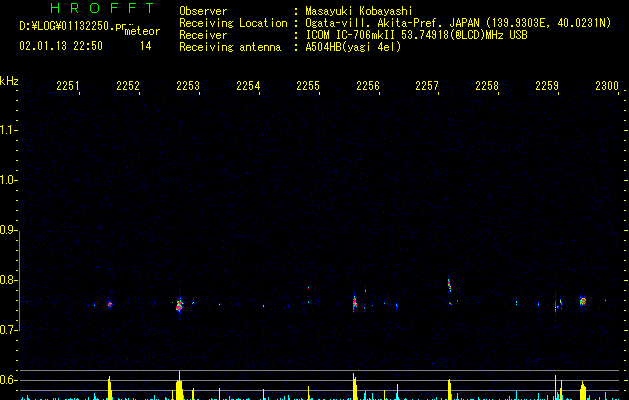
Task: Select antenna value A504HB(yagi 4el)
Action: tap(353, 47)
